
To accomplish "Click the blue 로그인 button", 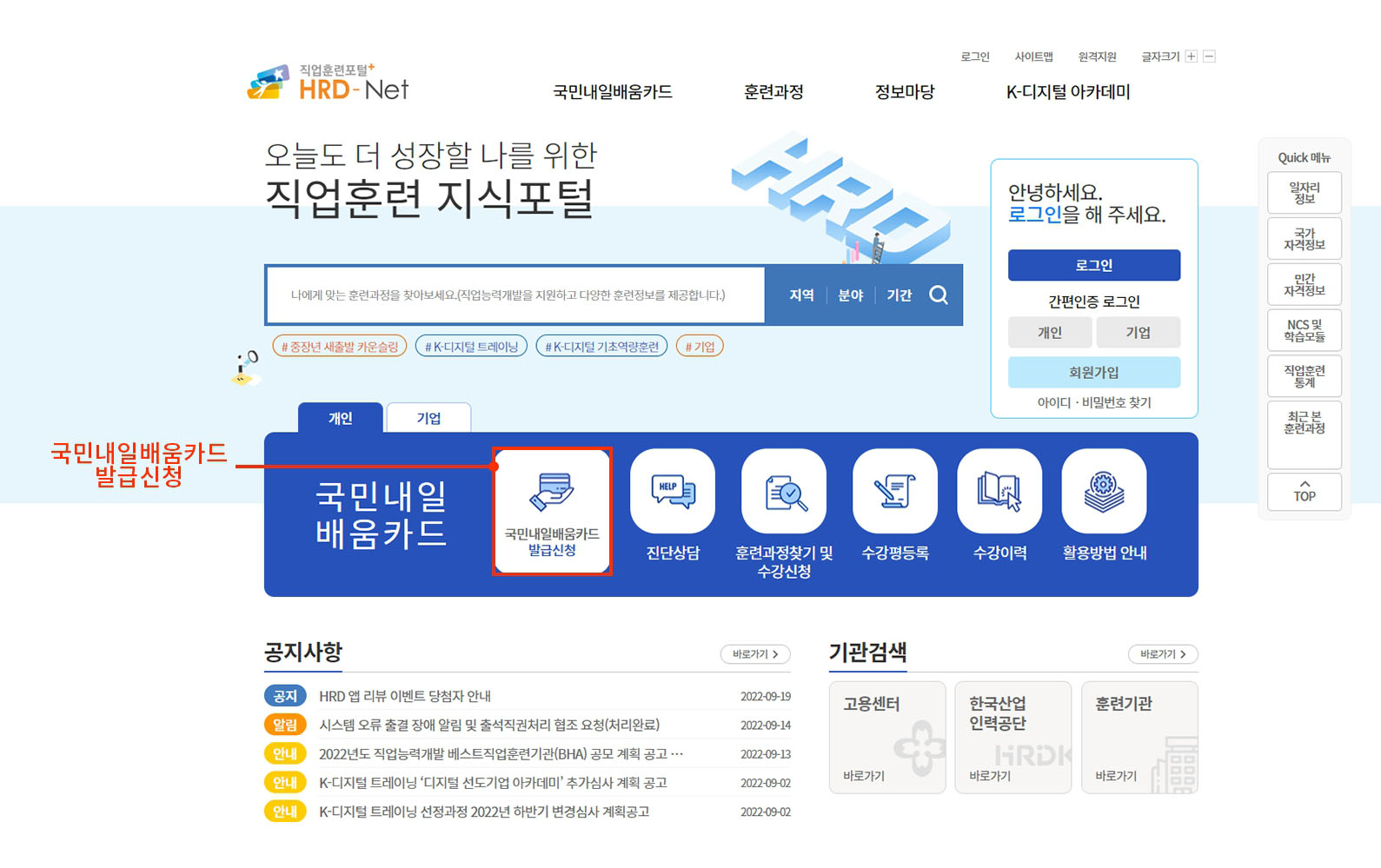I will [x=1094, y=265].
